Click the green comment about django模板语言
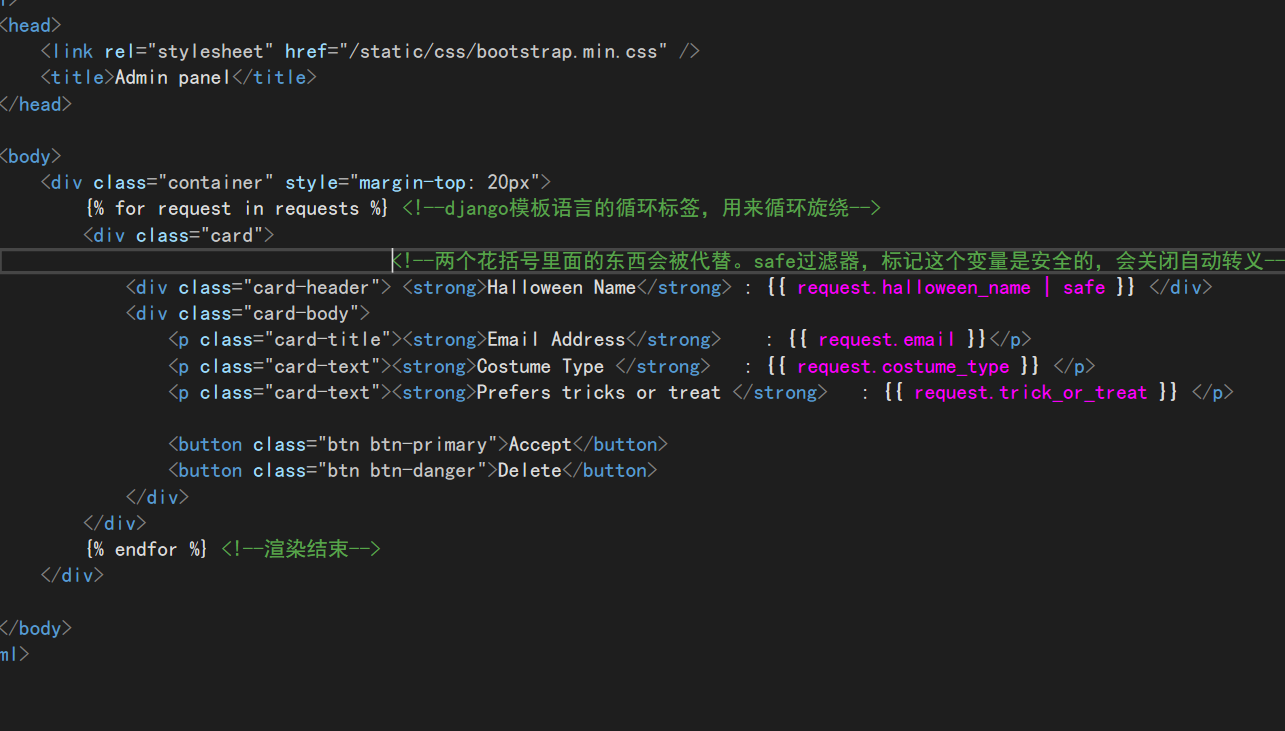This screenshot has height=731, width=1285. click(641, 209)
